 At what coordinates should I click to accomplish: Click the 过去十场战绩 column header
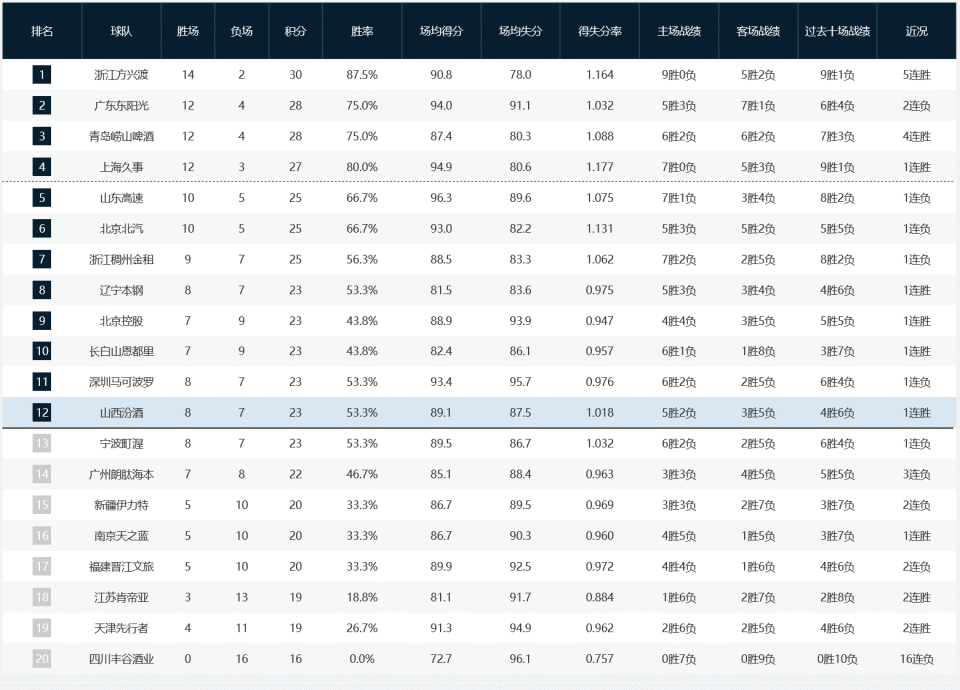point(837,31)
